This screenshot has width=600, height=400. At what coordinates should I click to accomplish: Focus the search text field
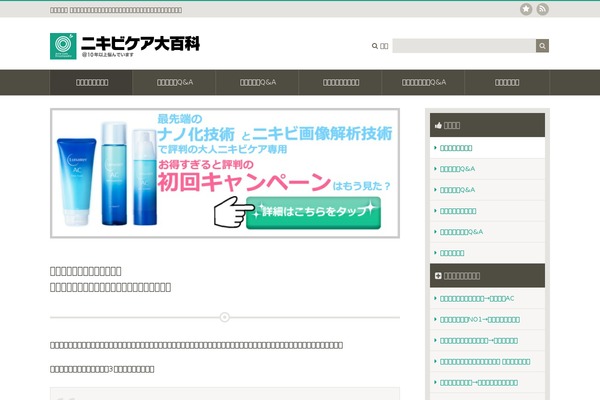click(464, 46)
